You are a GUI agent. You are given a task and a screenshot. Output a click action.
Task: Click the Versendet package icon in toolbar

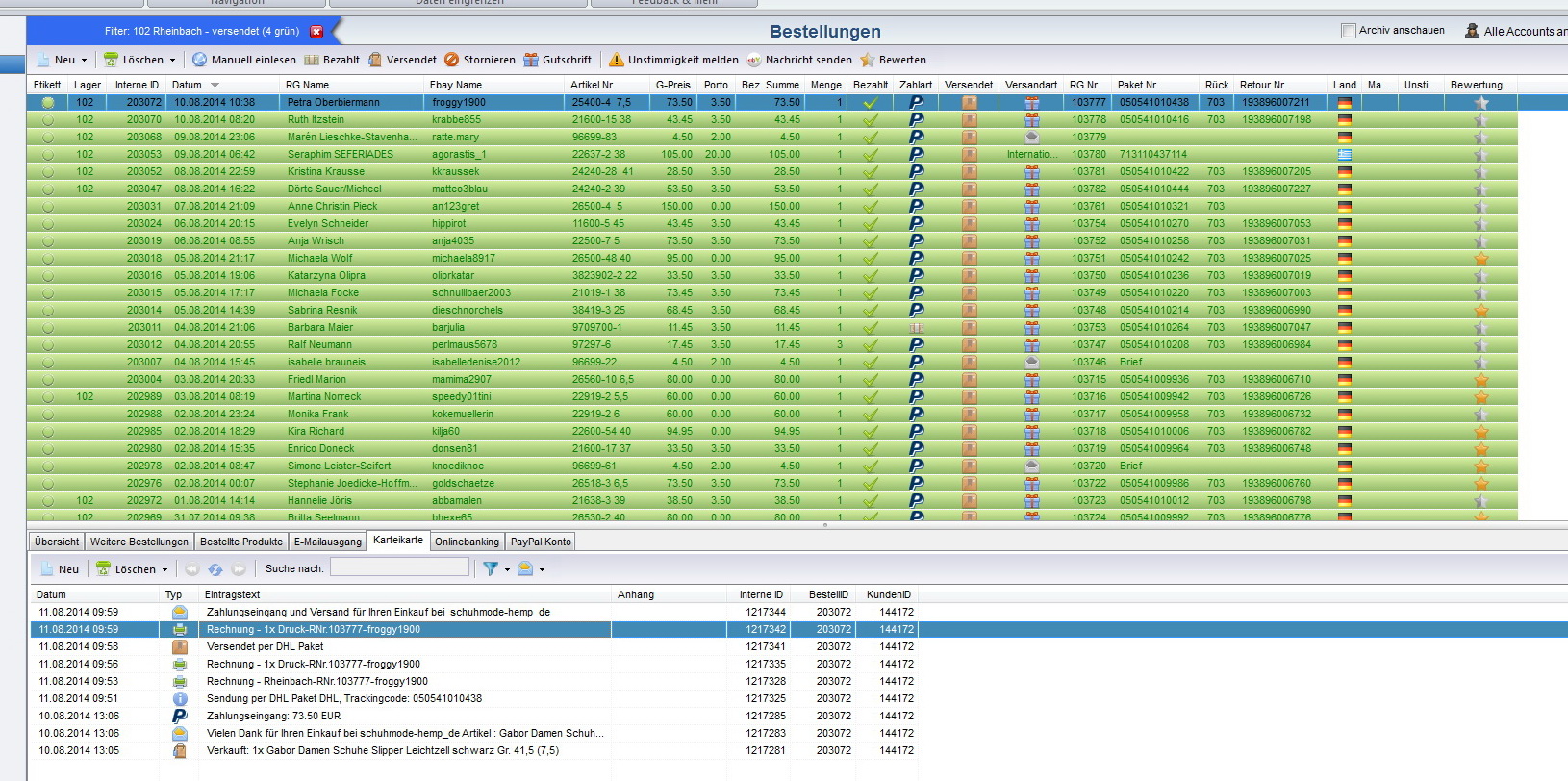[375, 60]
